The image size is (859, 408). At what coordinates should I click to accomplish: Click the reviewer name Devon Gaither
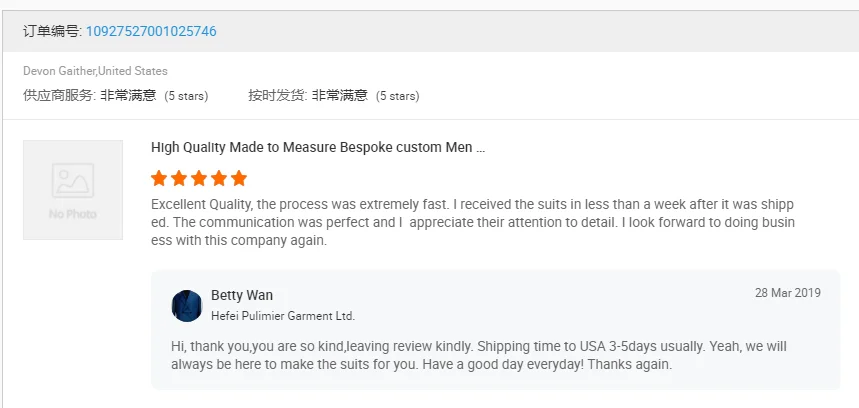(59, 71)
